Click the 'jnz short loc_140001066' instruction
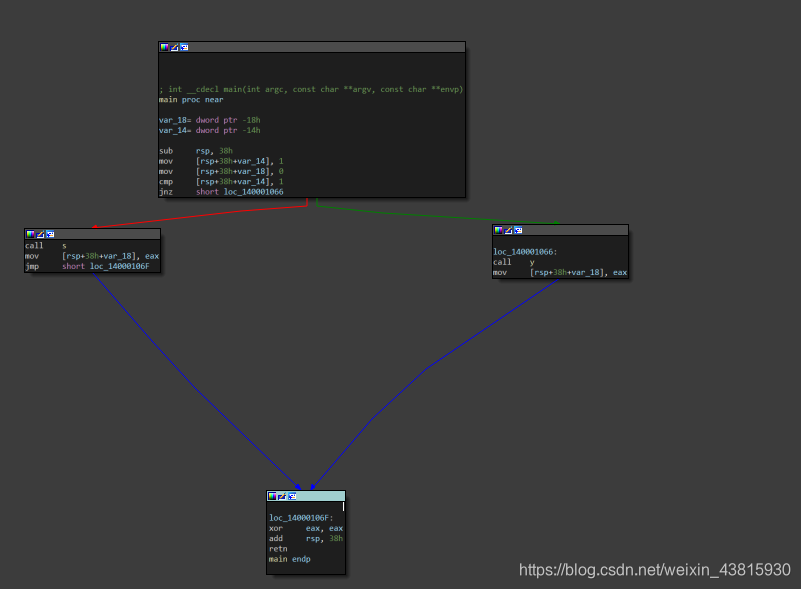 coord(221,192)
